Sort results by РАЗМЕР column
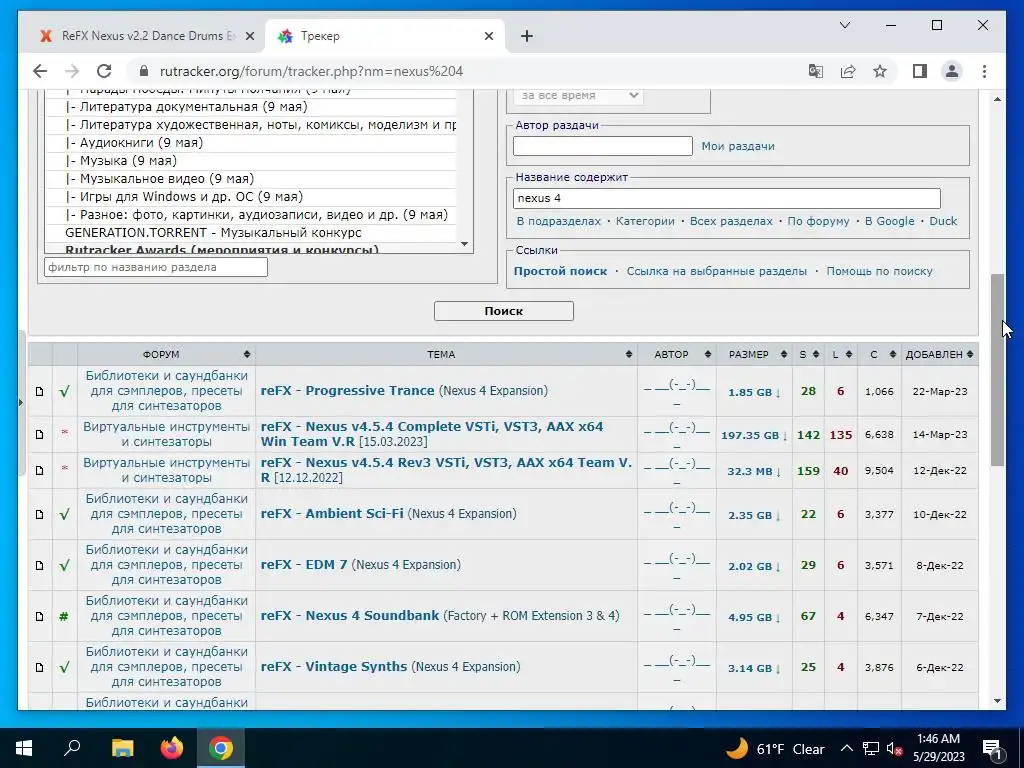Image resolution: width=1024 pixels, height=768 pixels. click(x=754, y=354)
